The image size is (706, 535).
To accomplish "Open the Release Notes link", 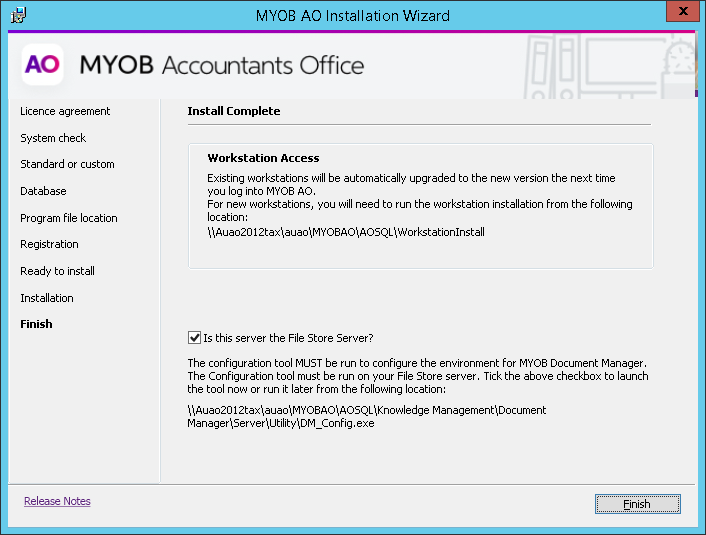I will tap(57, 501).
